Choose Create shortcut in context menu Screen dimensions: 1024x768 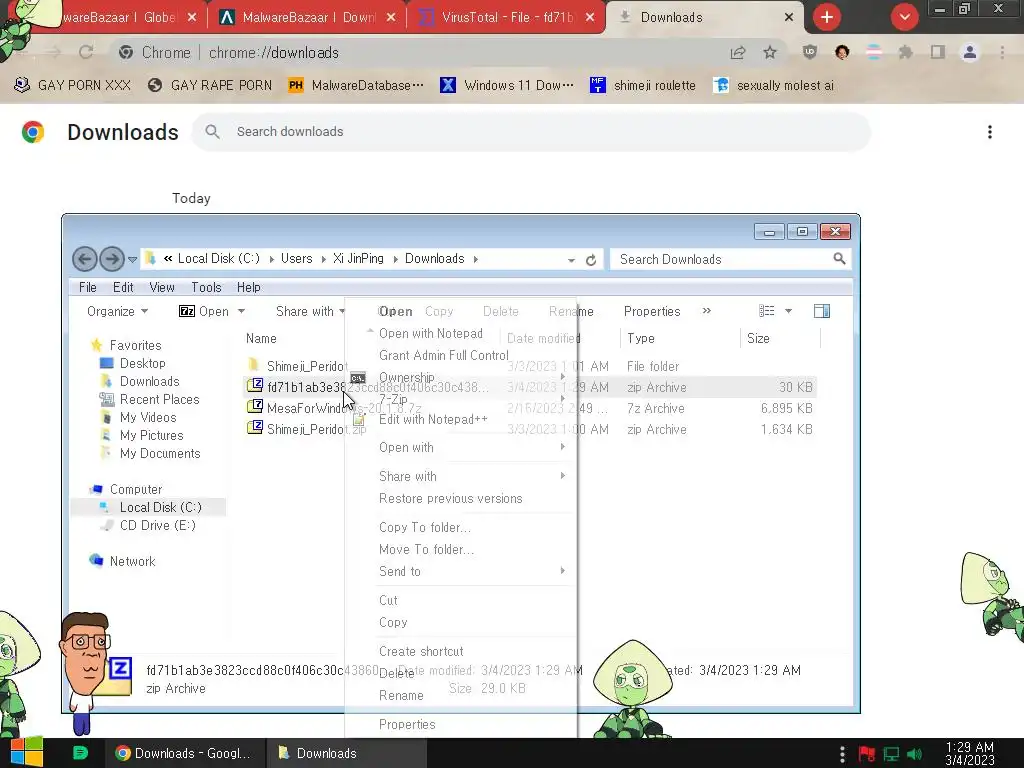(421, 651)
